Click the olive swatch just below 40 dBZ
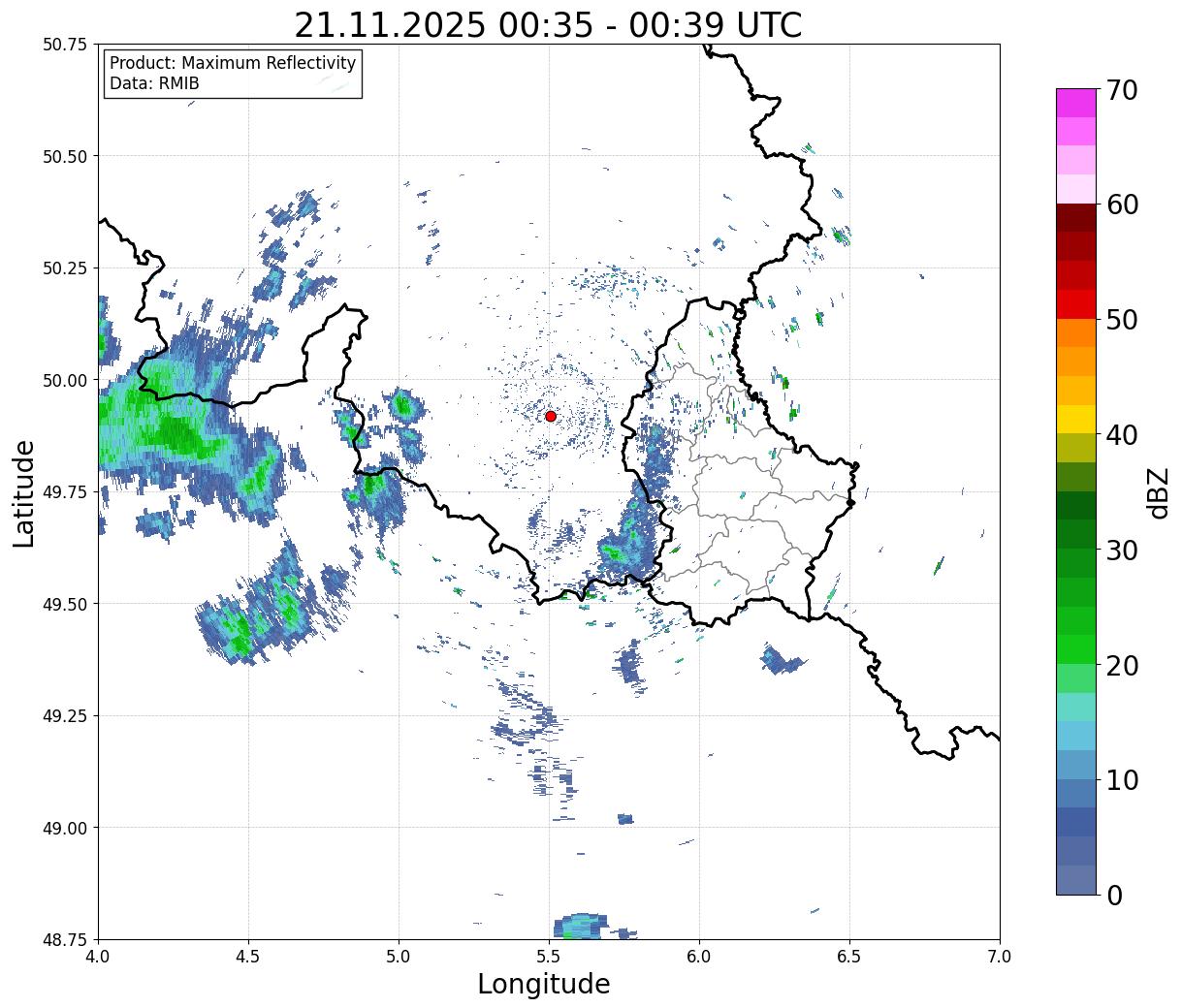Image resolution: width=1182 pixels, height=1008 pixels. coord(1076,448)
